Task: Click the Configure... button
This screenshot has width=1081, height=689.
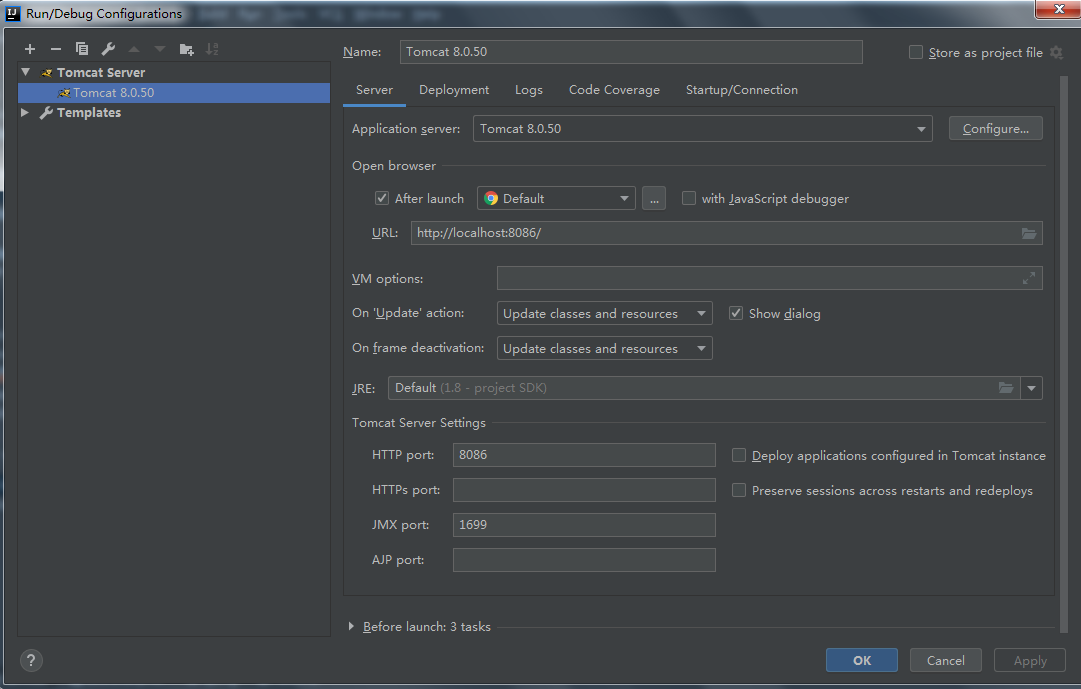Action: coord(996,129)
